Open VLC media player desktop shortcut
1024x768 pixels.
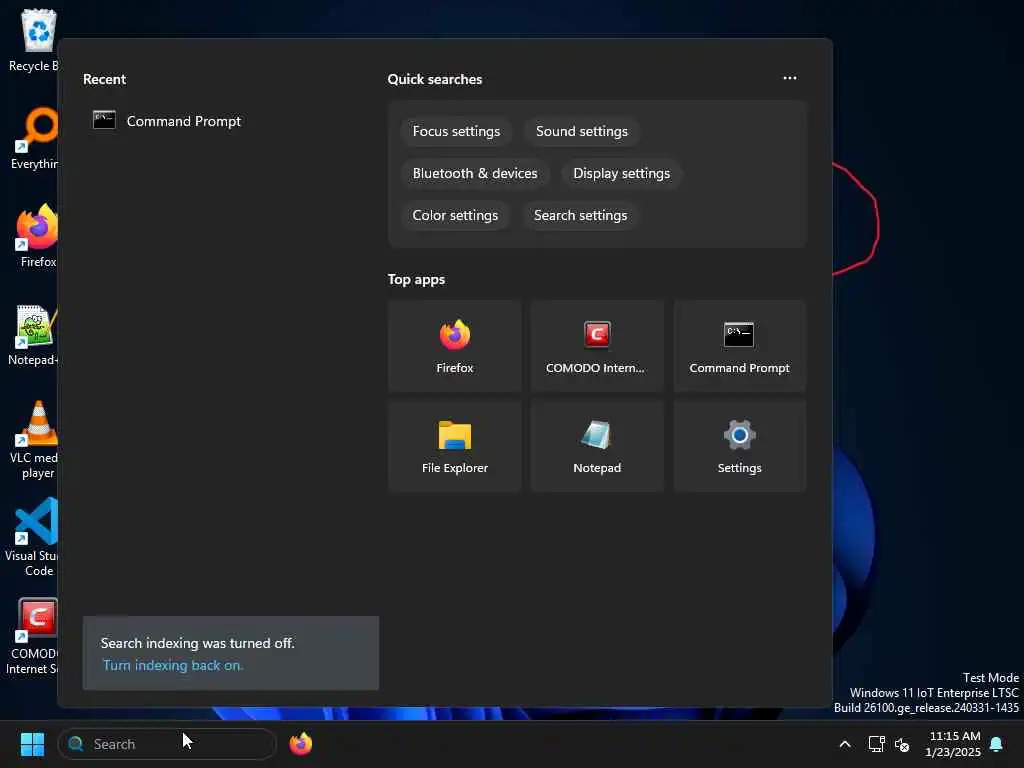pyautogui.click(x=34, y=440)
